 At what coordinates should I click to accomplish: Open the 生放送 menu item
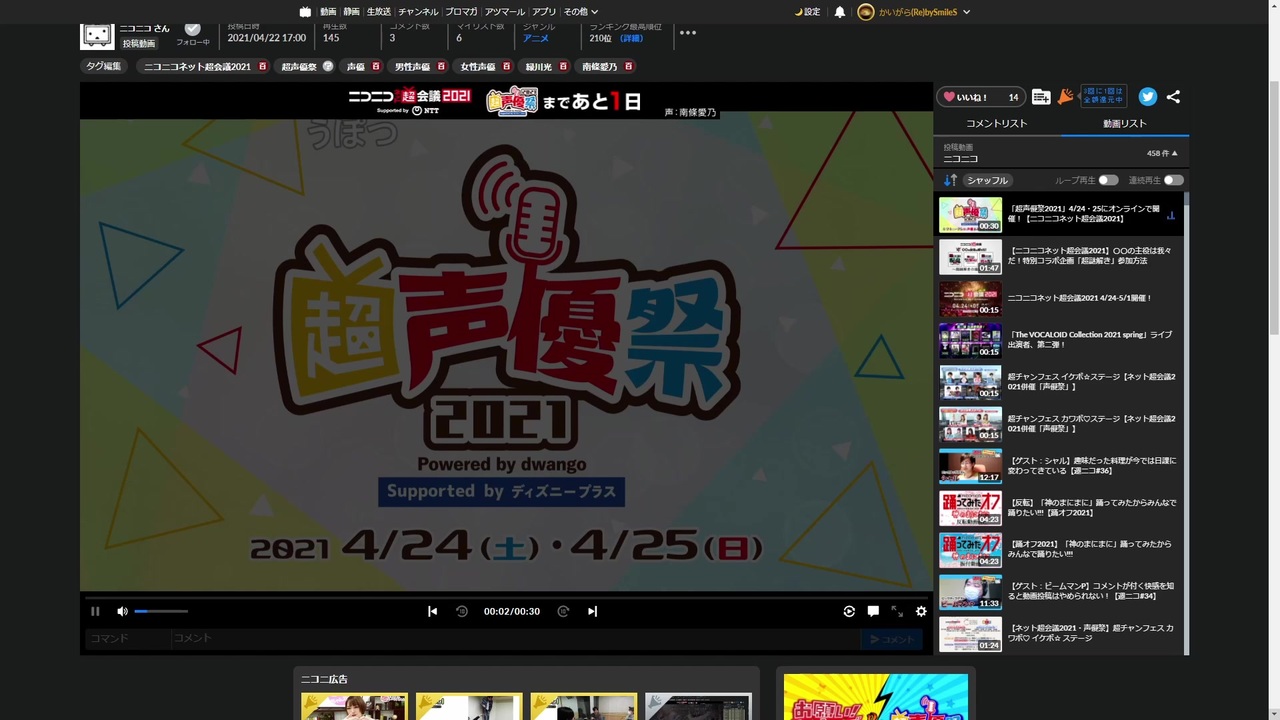click(379, 12)
